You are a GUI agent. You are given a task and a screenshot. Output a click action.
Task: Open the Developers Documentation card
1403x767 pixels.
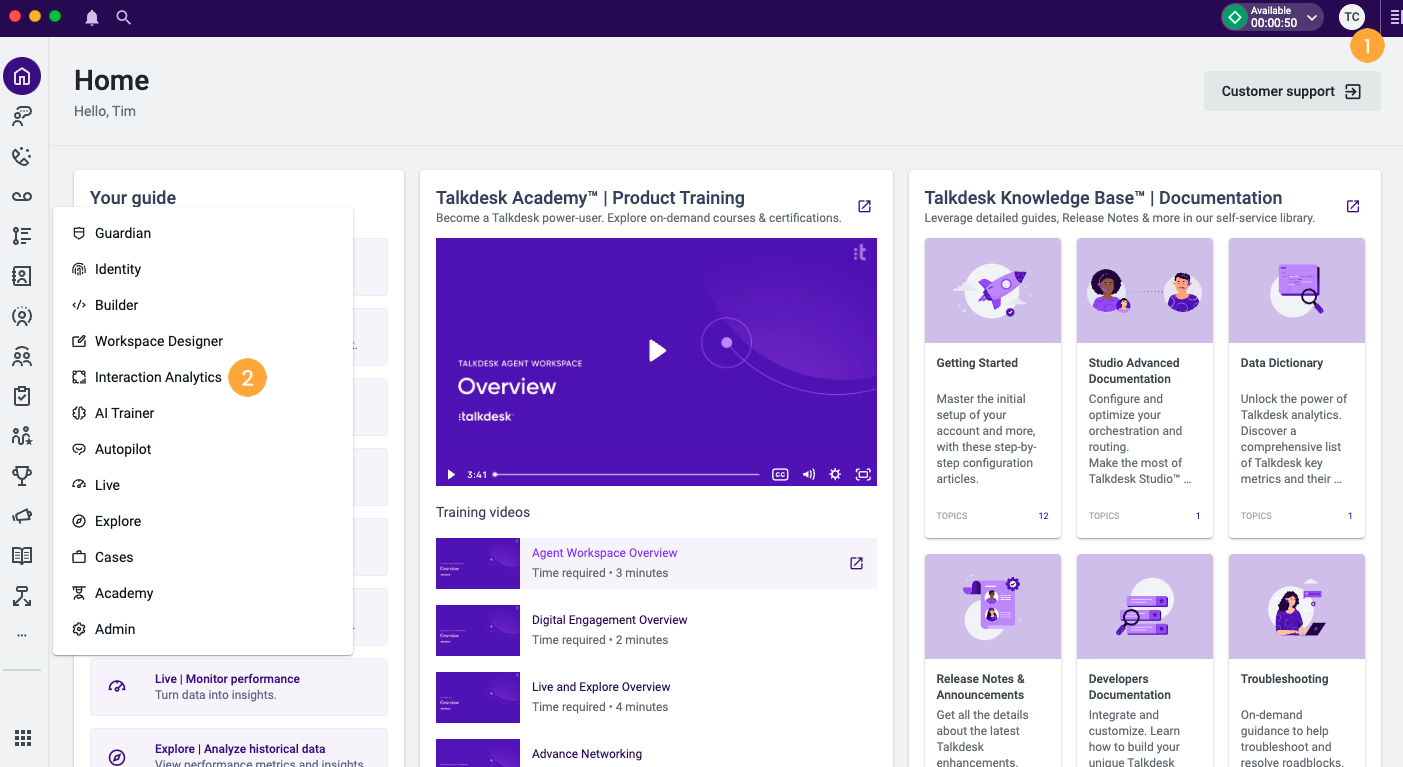pos(1145,660)
